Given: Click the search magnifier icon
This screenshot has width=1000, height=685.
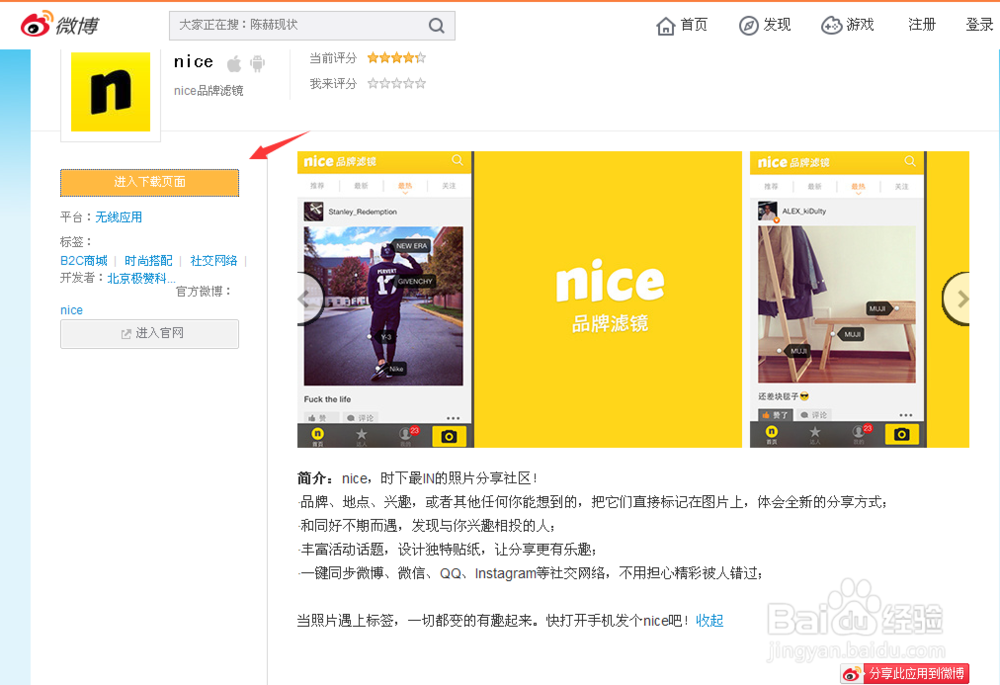Looking at the screenshot, I should coord(436,26).
